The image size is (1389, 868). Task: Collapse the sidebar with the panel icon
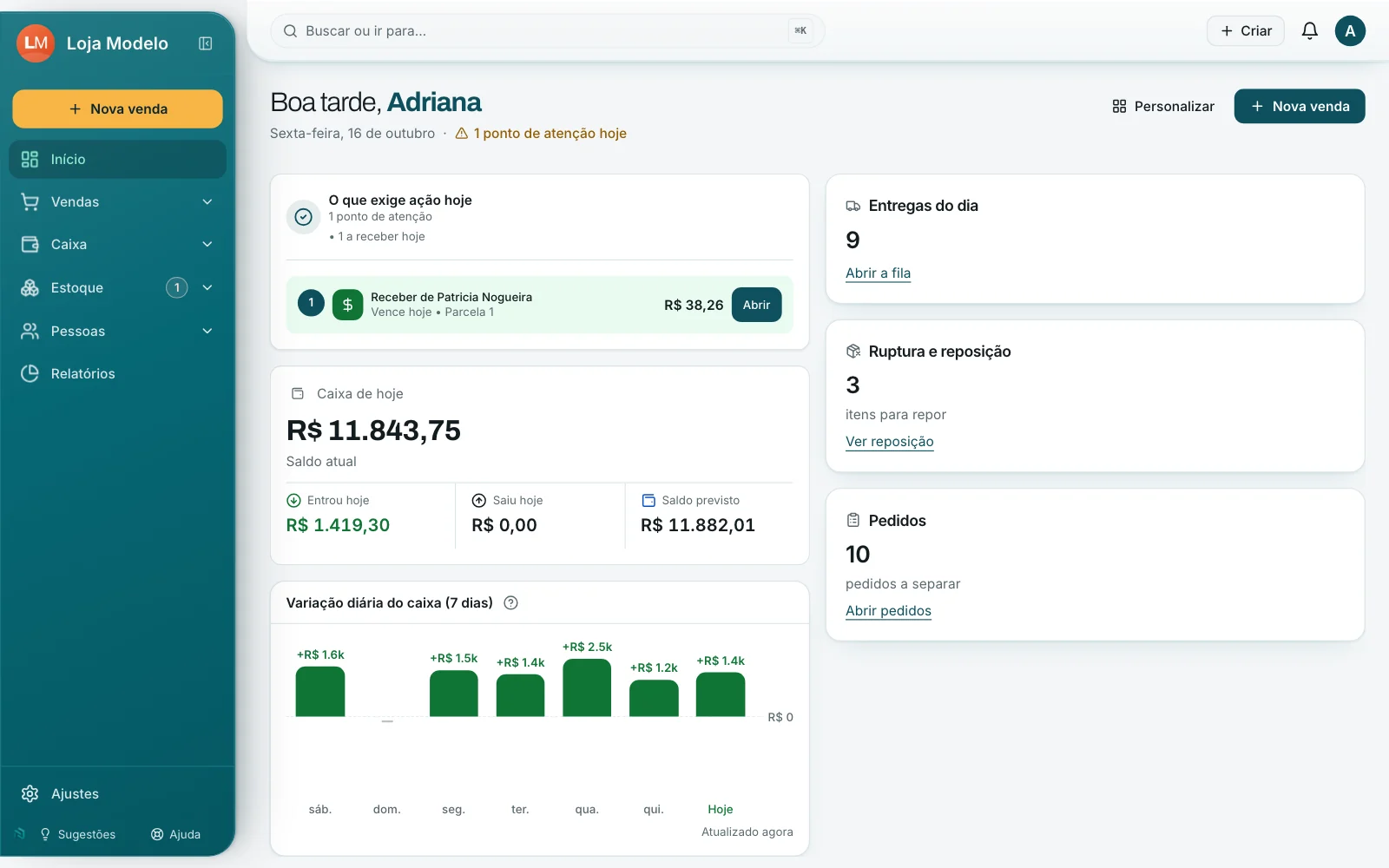click(206, 43)
